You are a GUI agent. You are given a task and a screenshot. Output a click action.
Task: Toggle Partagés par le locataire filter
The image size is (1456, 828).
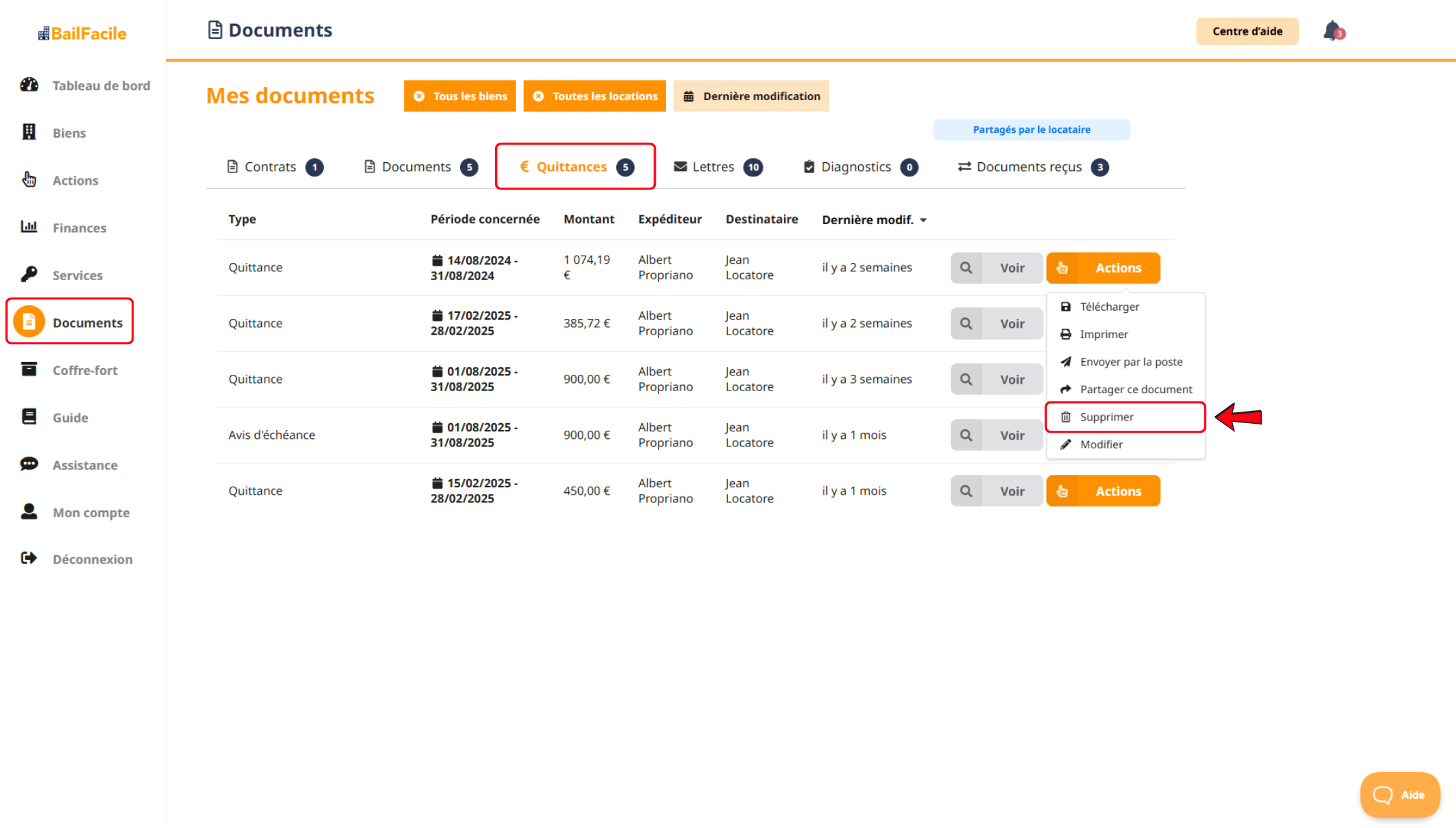[1031, 129]
